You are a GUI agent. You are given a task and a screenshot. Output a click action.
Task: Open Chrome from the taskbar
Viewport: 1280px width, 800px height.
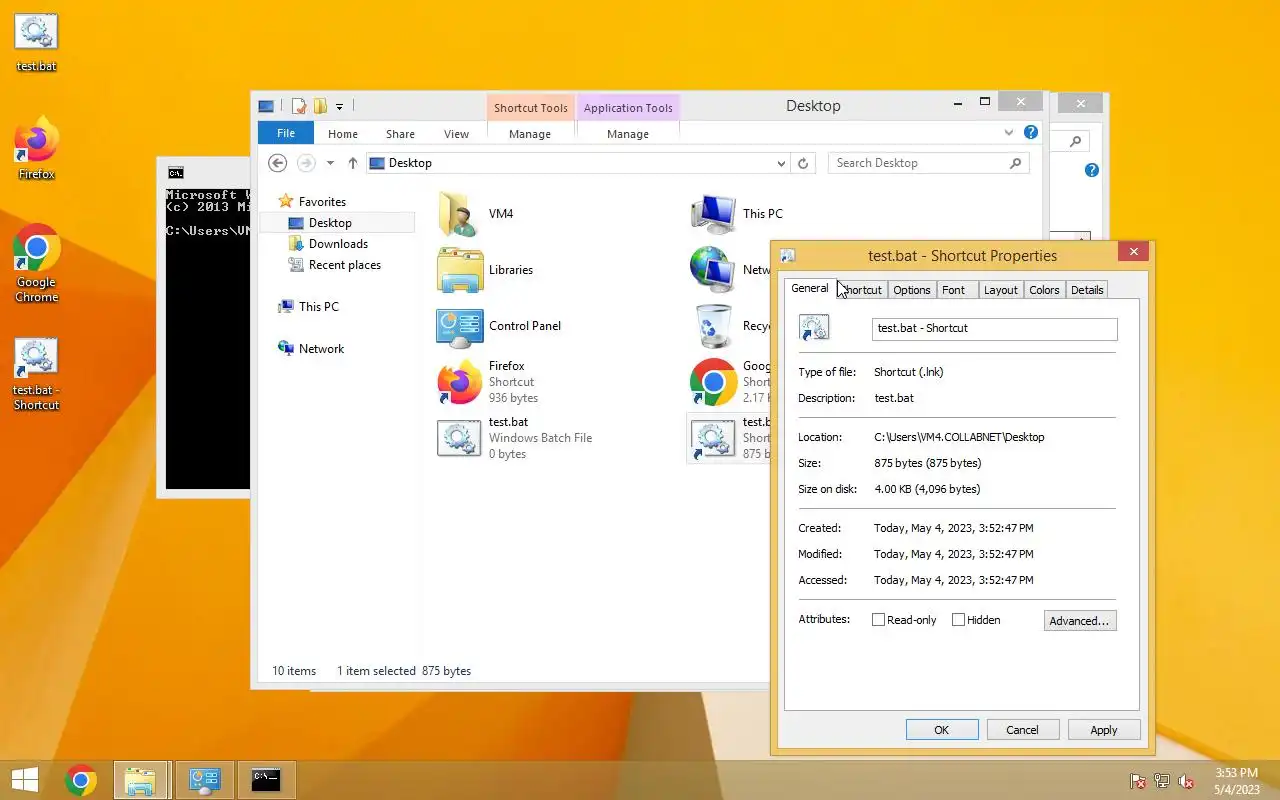(81, 780)
